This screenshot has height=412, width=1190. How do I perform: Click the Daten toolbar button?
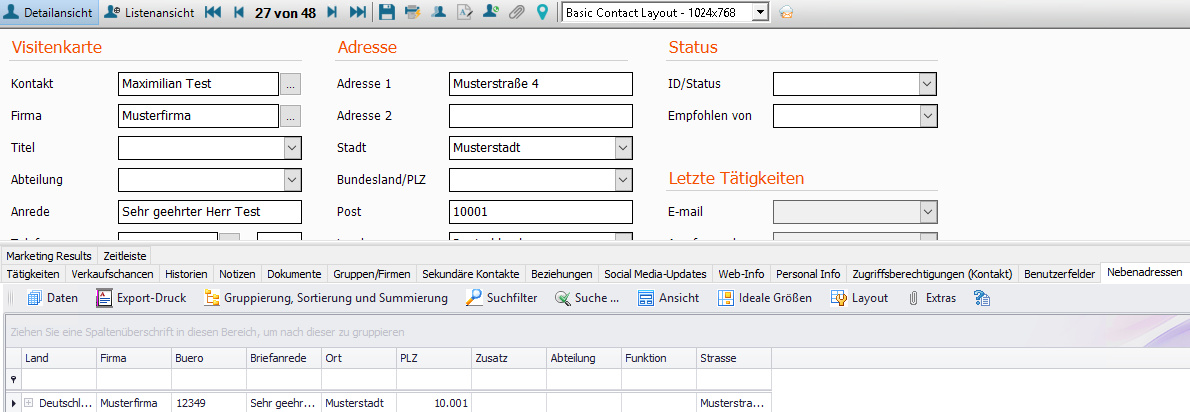[x=52, y=298]
